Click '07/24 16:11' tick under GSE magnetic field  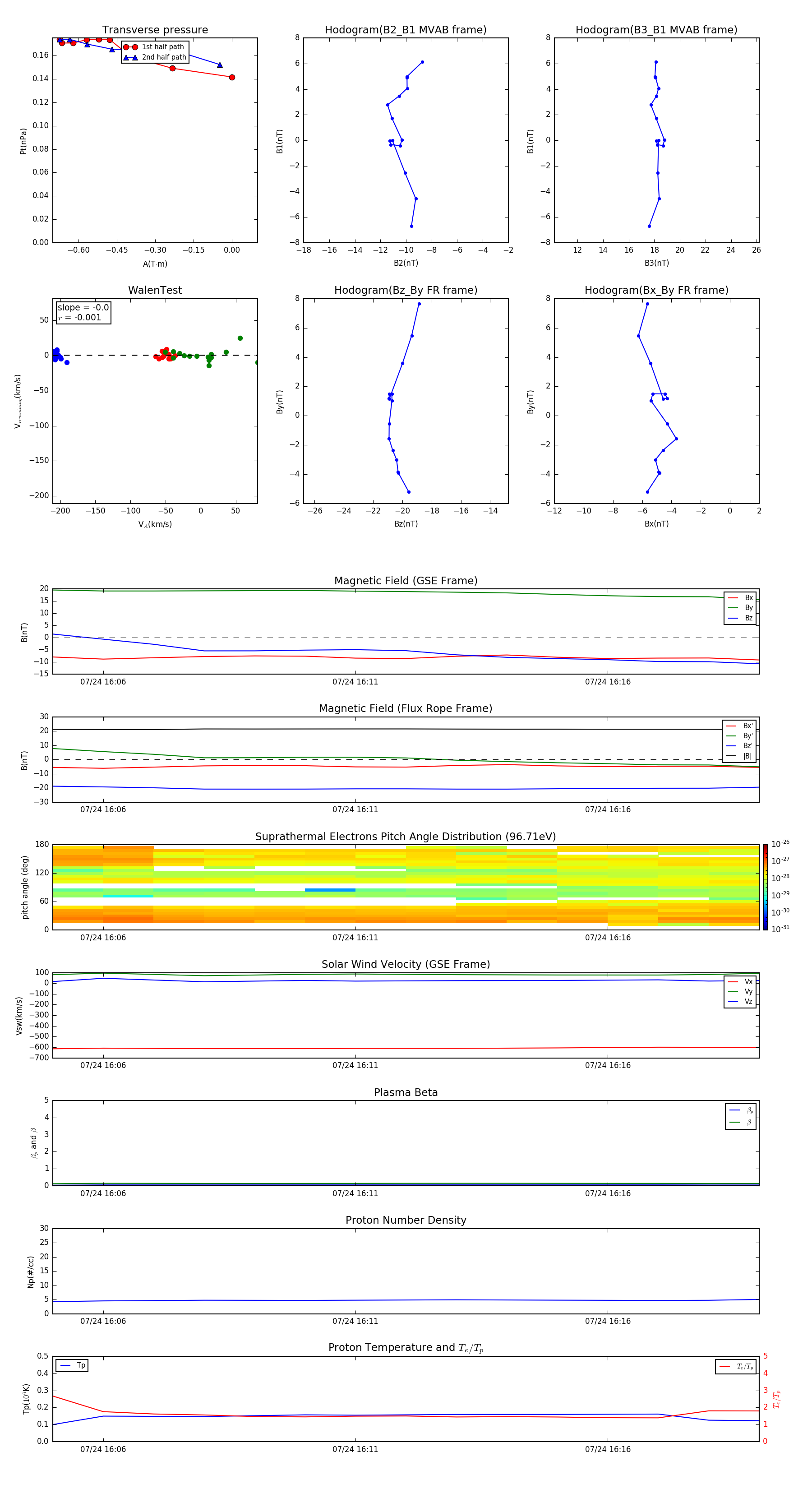click(x=355, y=682)
